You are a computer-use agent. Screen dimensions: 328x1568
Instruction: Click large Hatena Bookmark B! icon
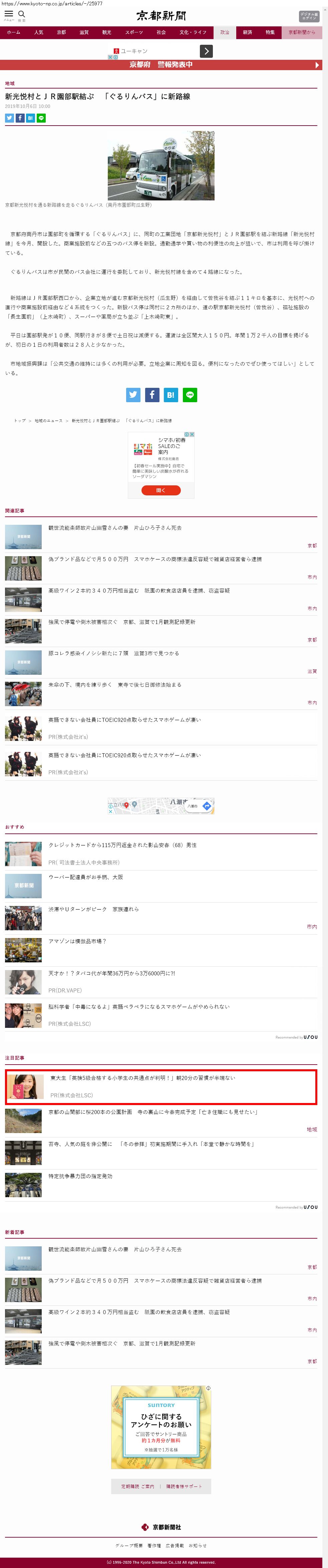171,395
